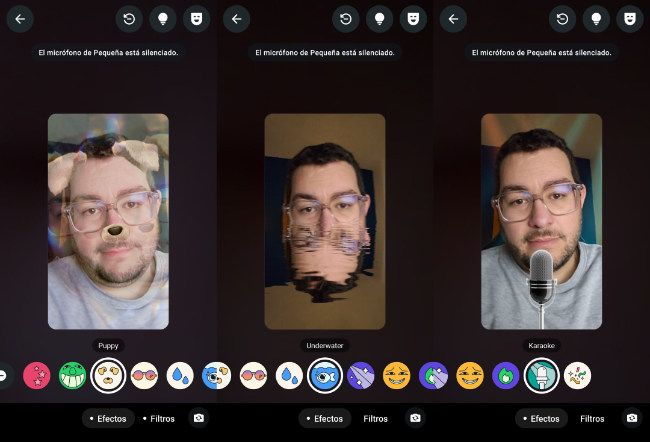650x442 pixels.
Task: Tap the selected Puppy face effect
Action: [x=108, y=376]
